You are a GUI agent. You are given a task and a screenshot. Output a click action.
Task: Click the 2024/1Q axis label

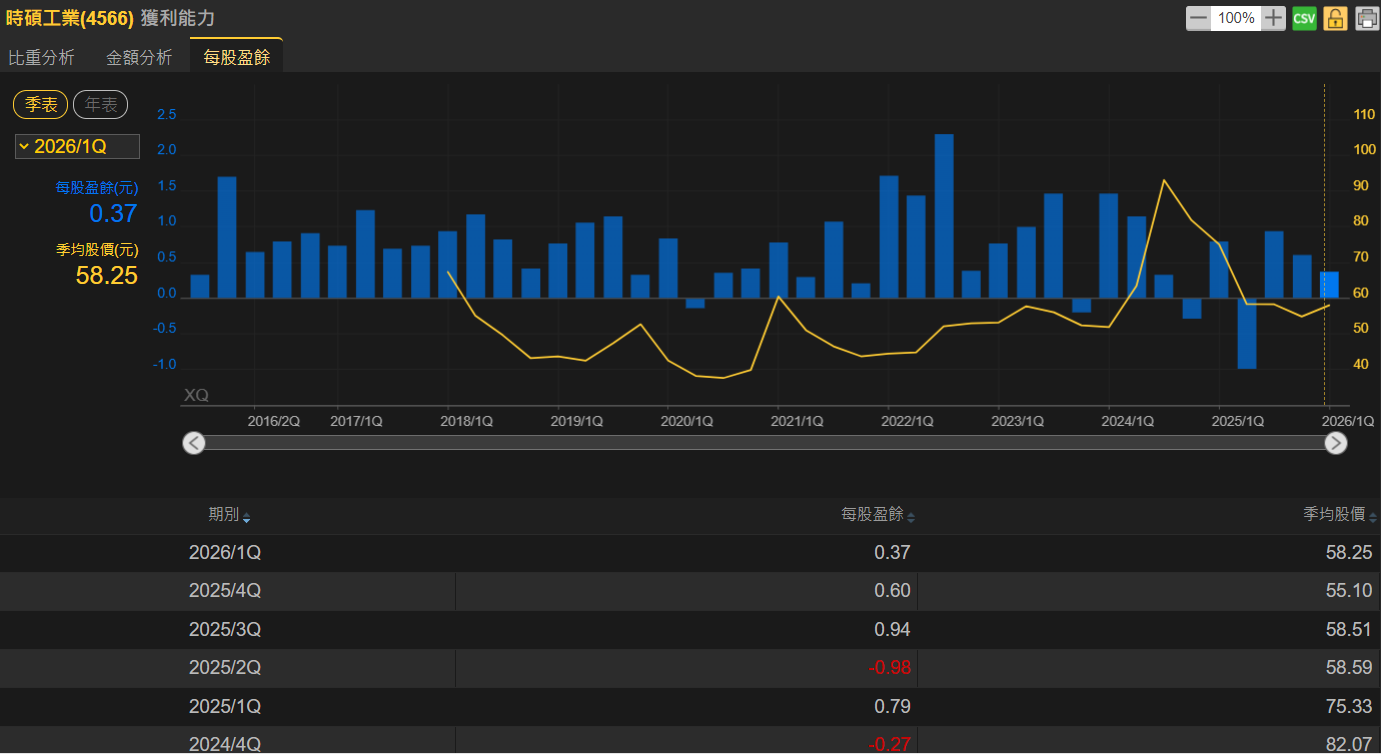coord(1128,422)
